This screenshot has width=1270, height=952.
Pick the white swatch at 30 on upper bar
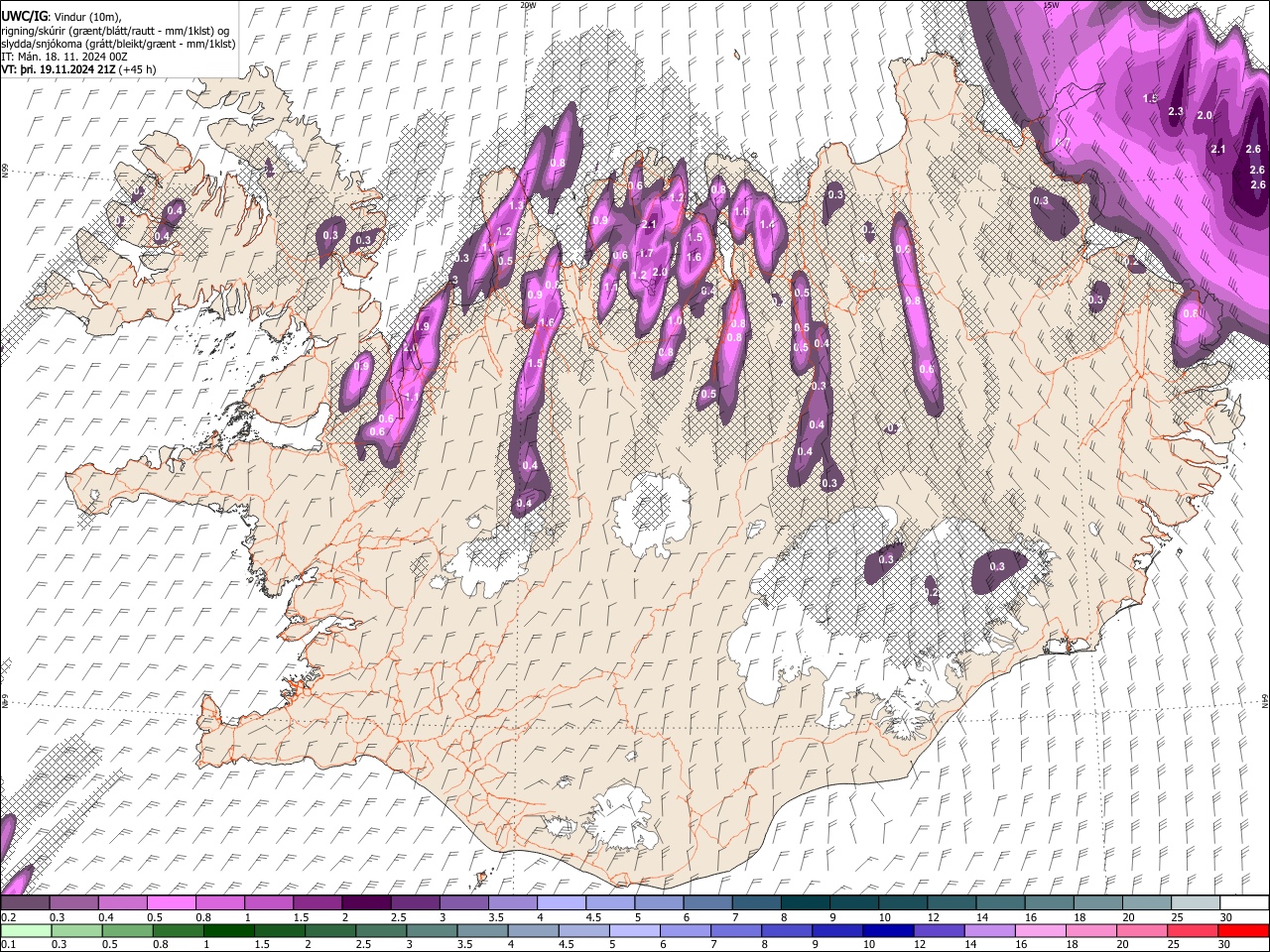(x=1244, y=903)
